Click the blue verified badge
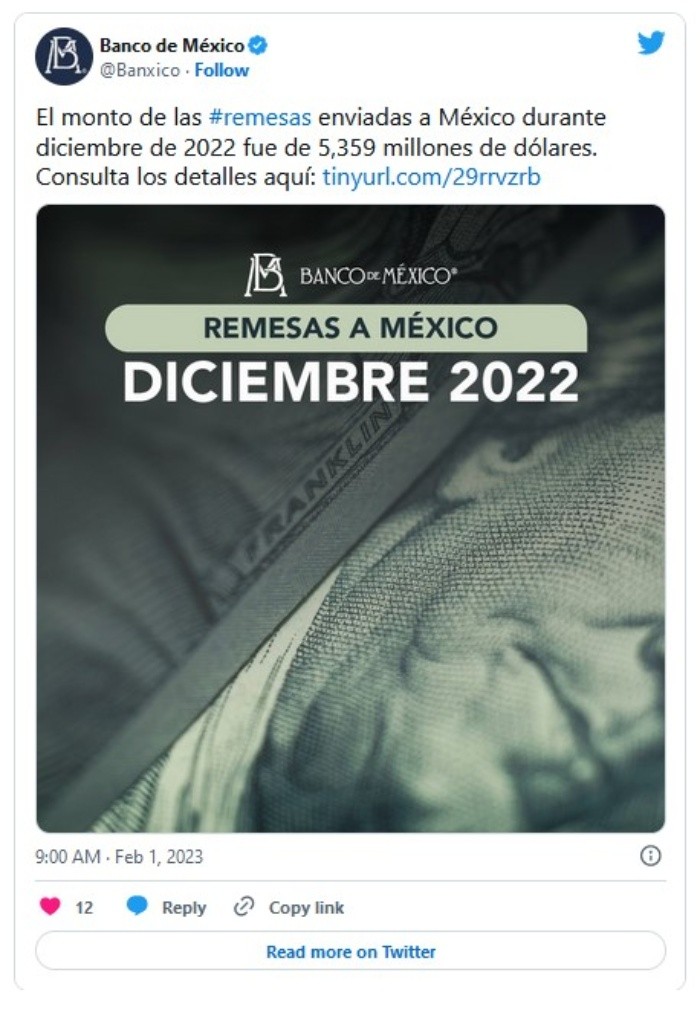The image size is (700, 1013). pyautogui.click(x=258, y=46)
